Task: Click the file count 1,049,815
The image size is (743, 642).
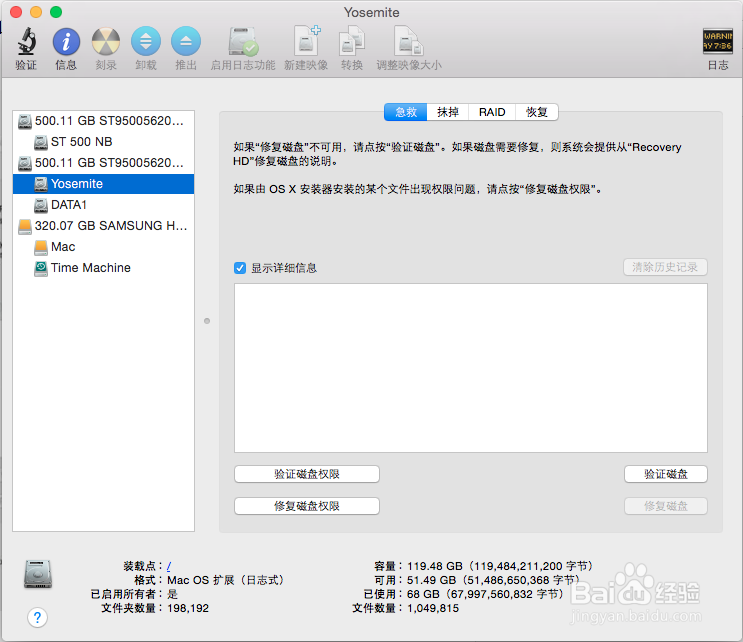Action: point(433,608)
